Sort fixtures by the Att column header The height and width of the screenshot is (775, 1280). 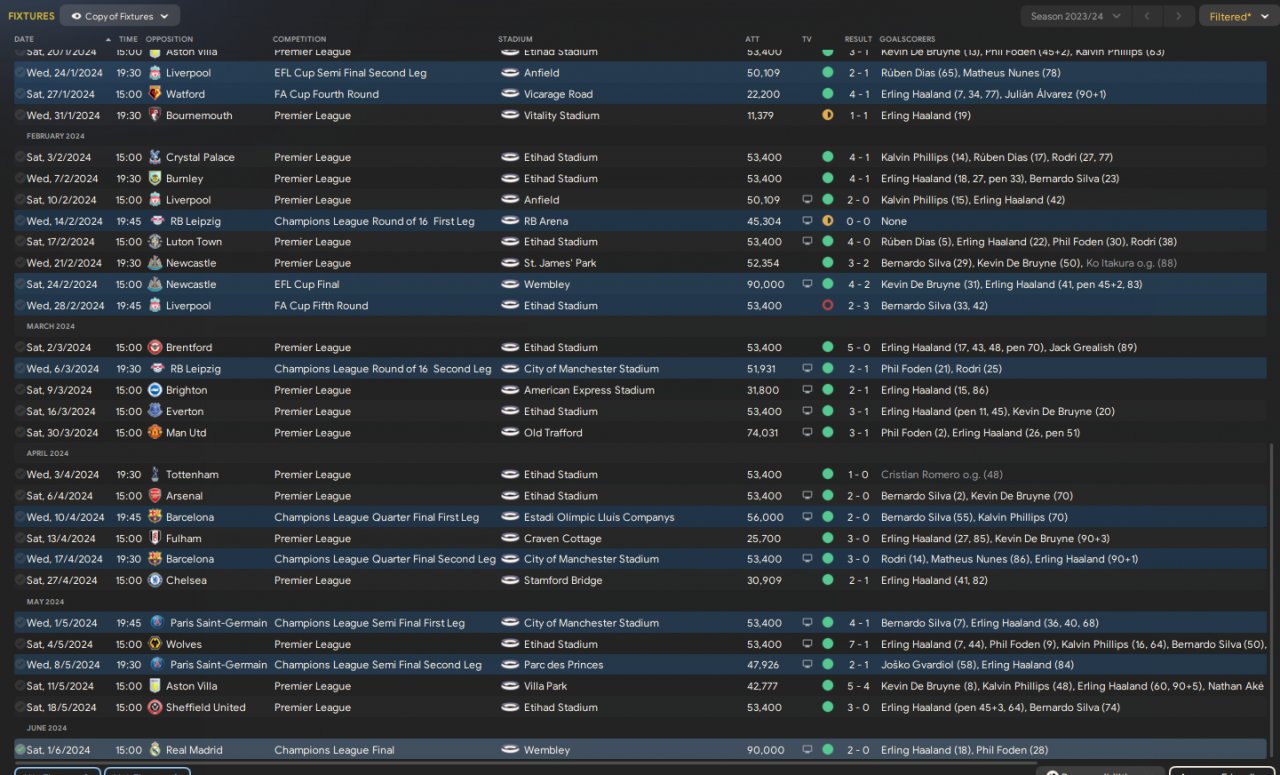[752, 39]
